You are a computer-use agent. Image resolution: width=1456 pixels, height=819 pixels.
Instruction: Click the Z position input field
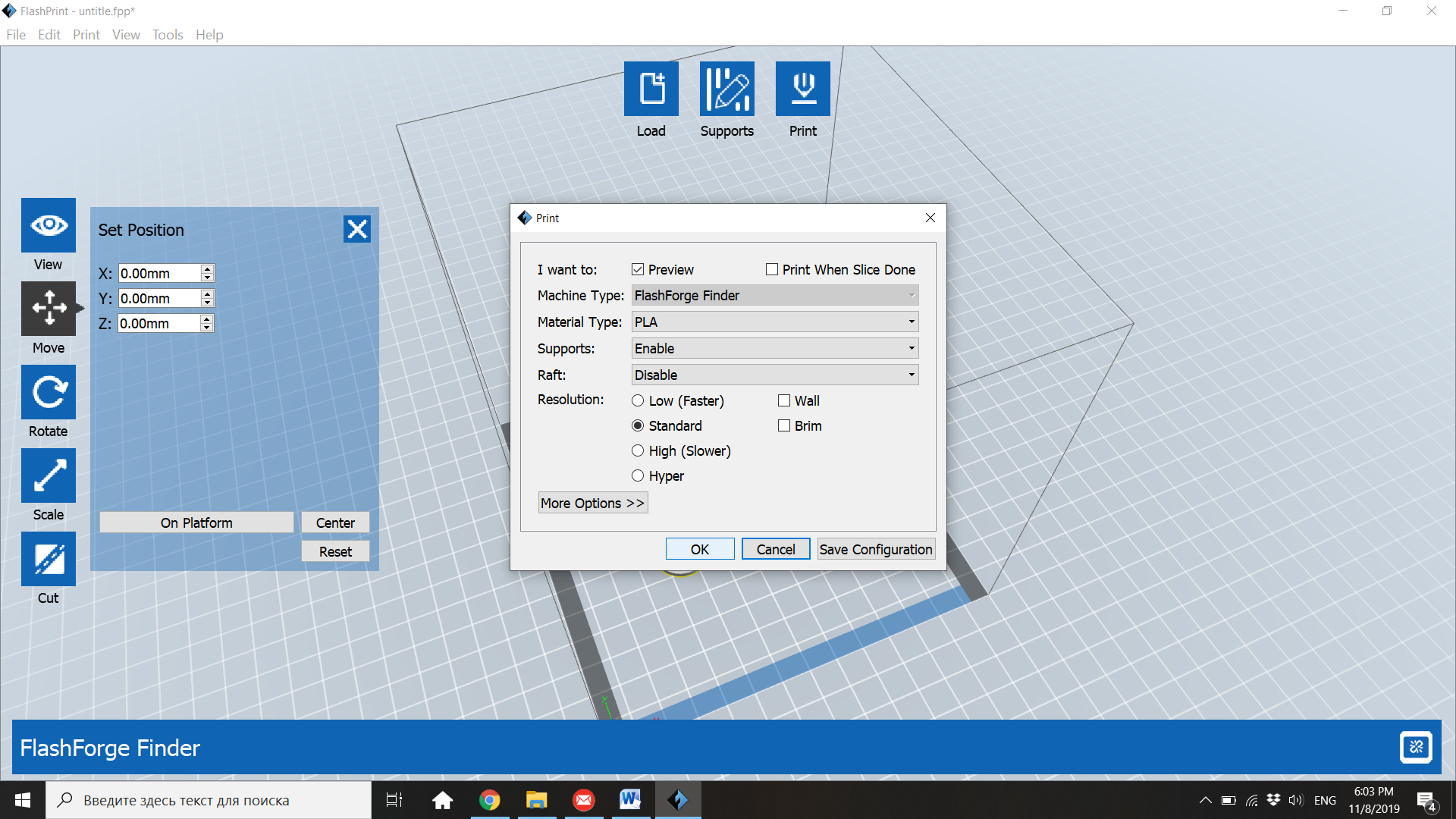[x=160, y=323]
